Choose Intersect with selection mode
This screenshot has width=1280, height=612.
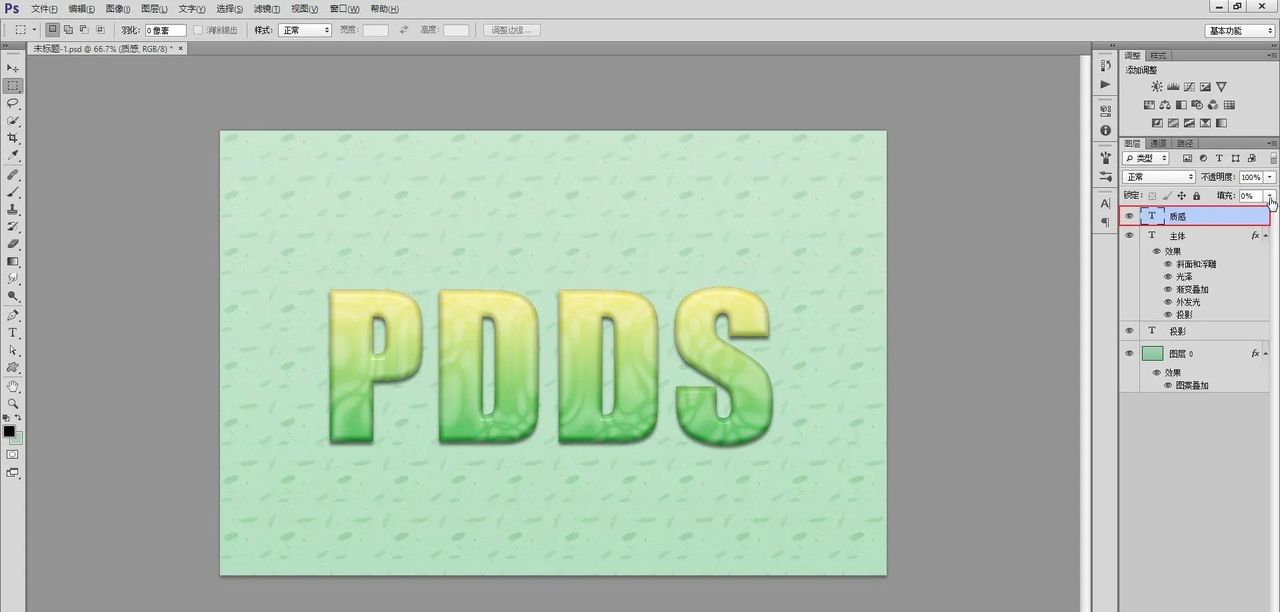[100, 30]
